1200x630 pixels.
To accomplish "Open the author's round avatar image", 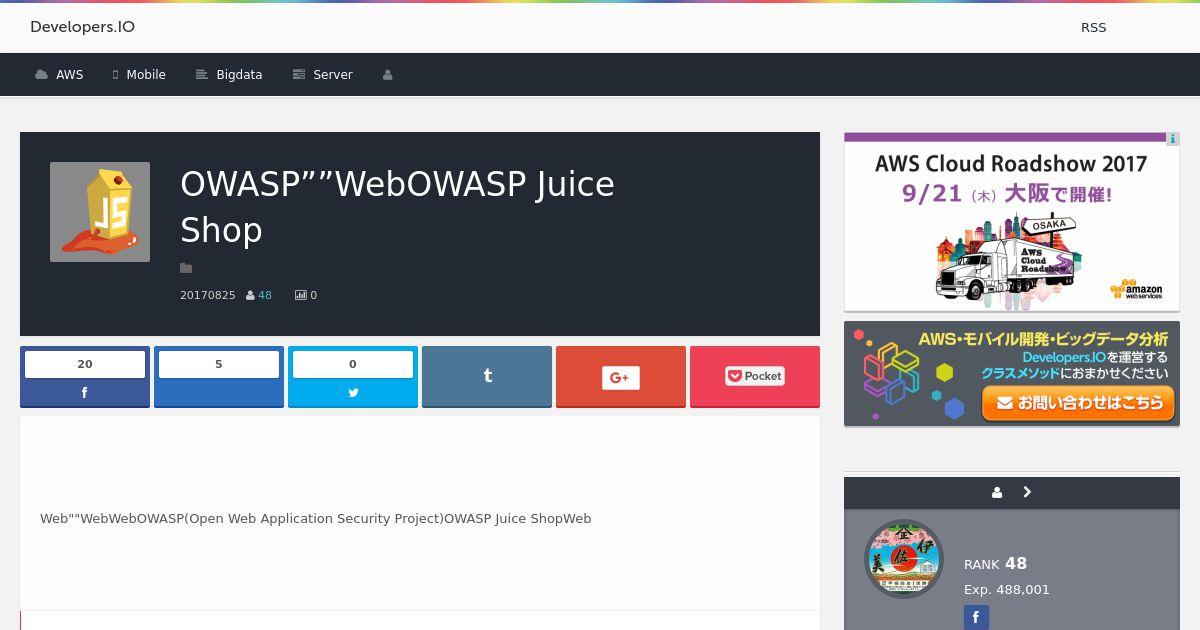I will (x=904, y=559).
